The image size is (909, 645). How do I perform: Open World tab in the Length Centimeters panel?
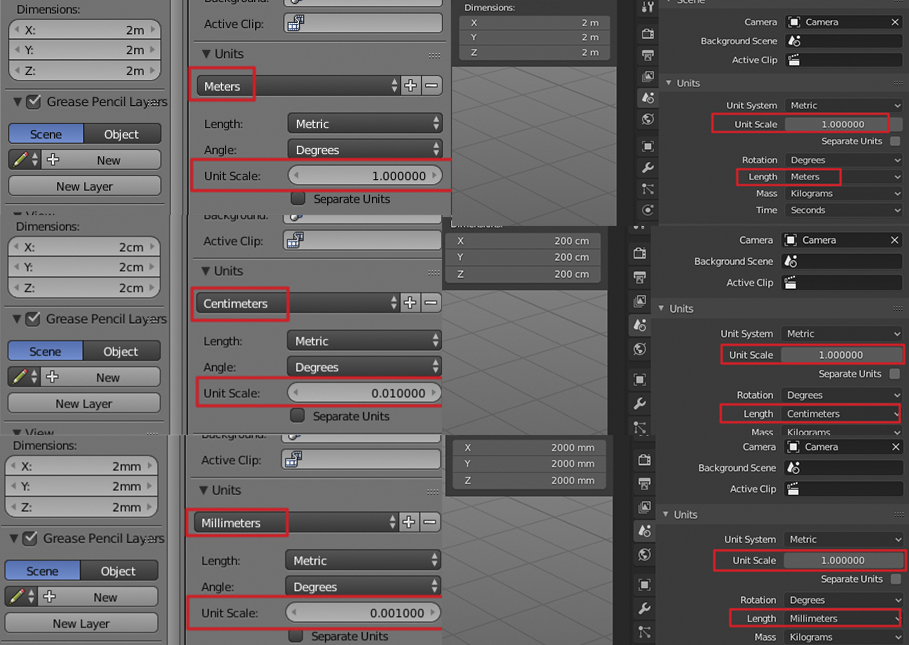640,349
